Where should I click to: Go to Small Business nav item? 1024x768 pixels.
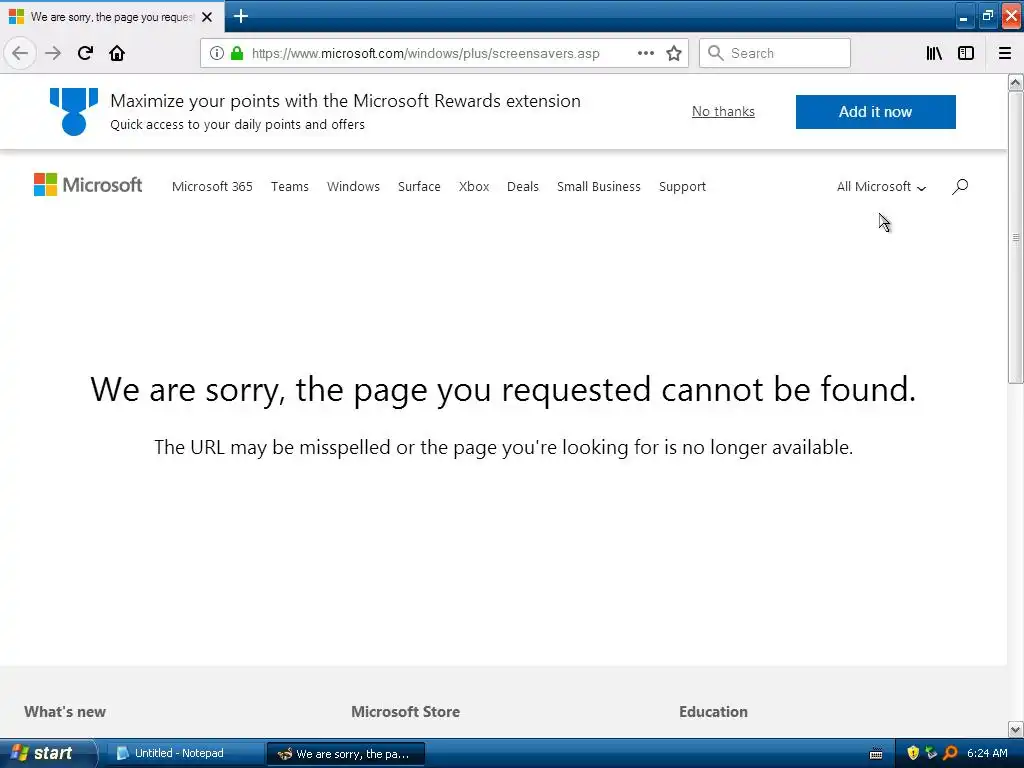point(599,187)
